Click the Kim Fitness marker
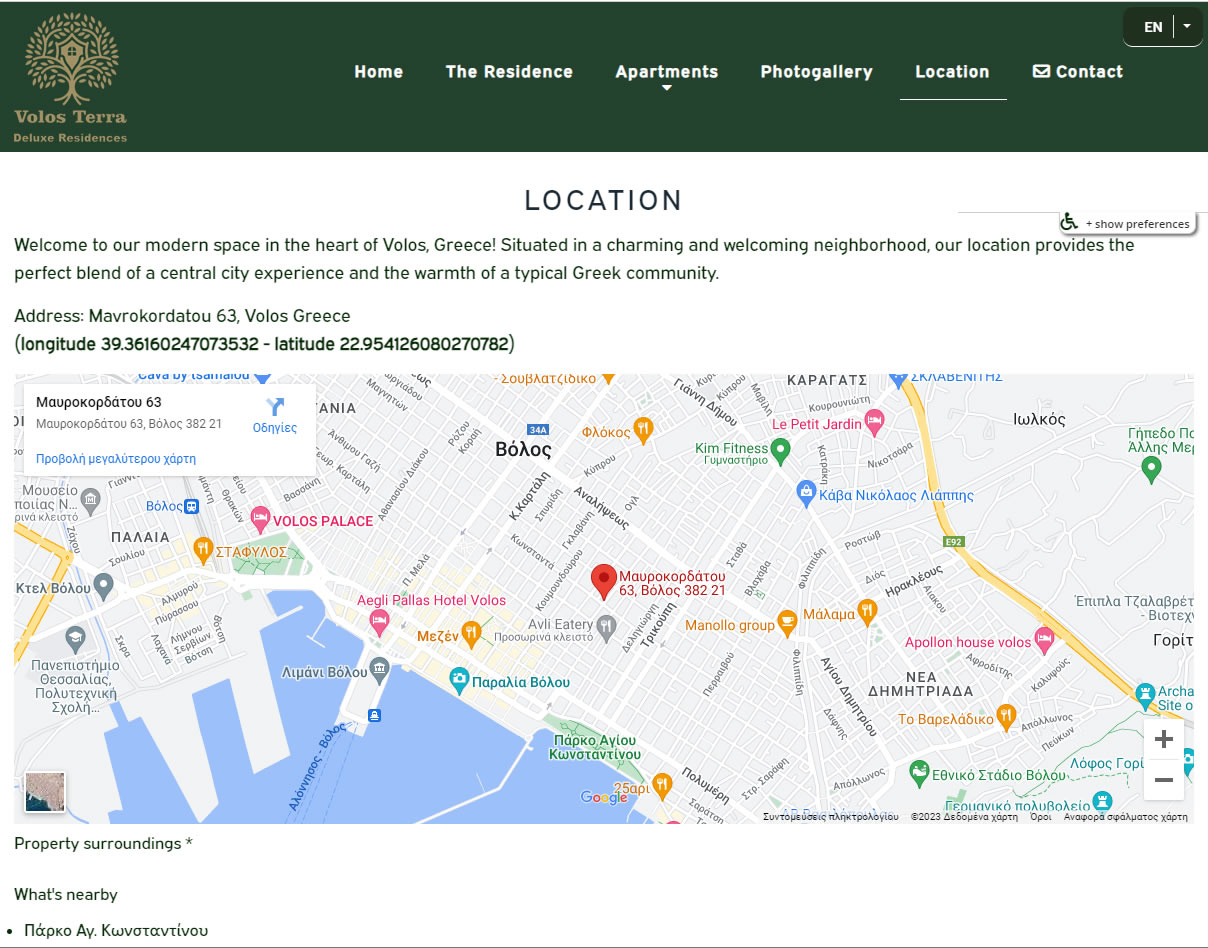 tap(782, 452)
